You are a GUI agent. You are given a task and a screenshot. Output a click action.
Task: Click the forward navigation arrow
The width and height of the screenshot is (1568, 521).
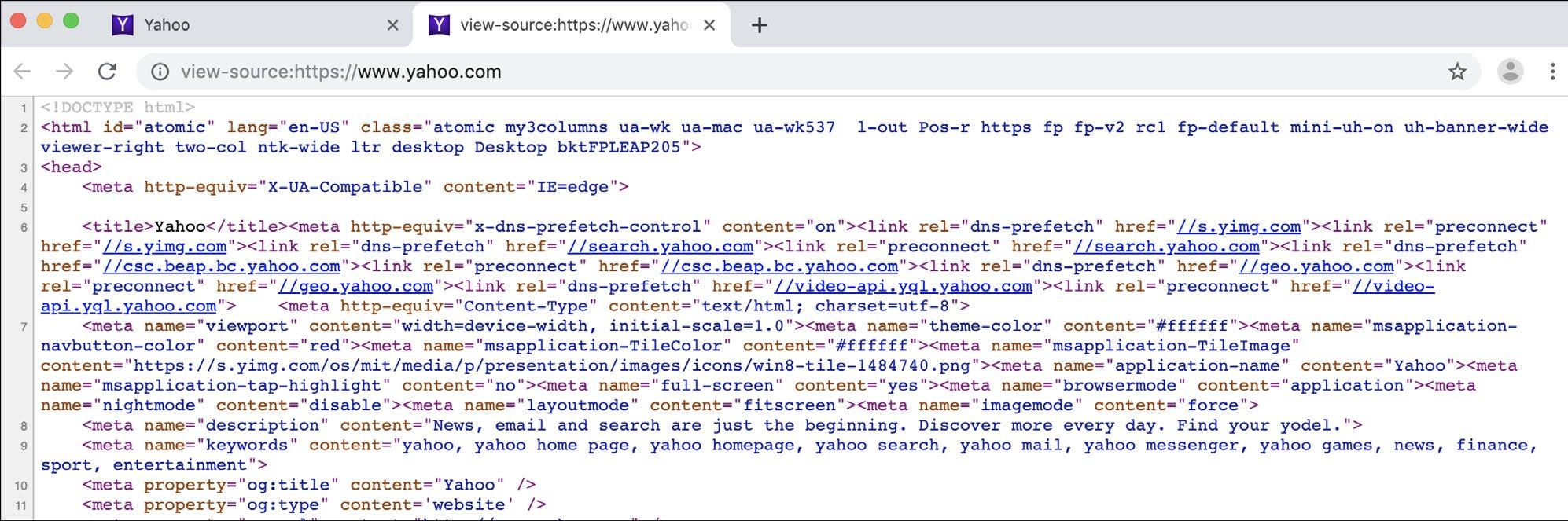pos(64,72)
